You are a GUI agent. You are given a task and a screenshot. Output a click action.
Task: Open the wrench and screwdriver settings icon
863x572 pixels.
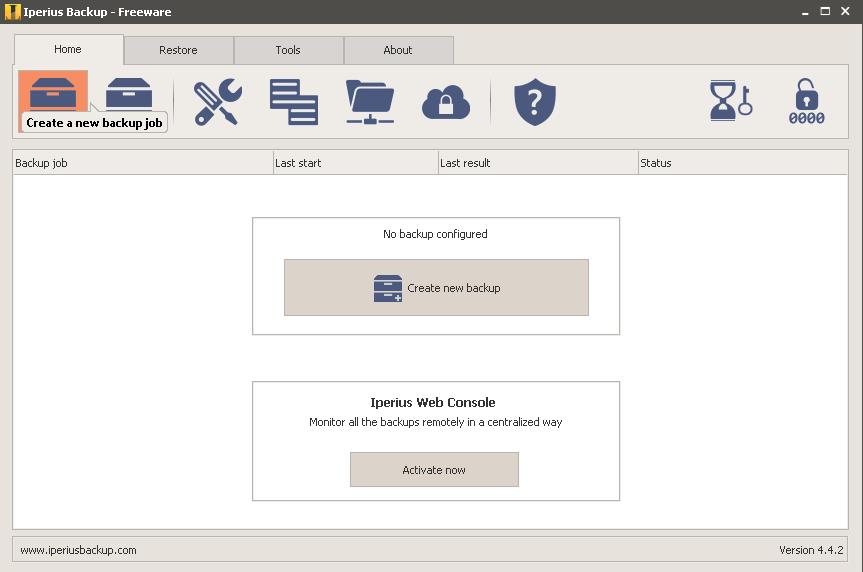217,102
